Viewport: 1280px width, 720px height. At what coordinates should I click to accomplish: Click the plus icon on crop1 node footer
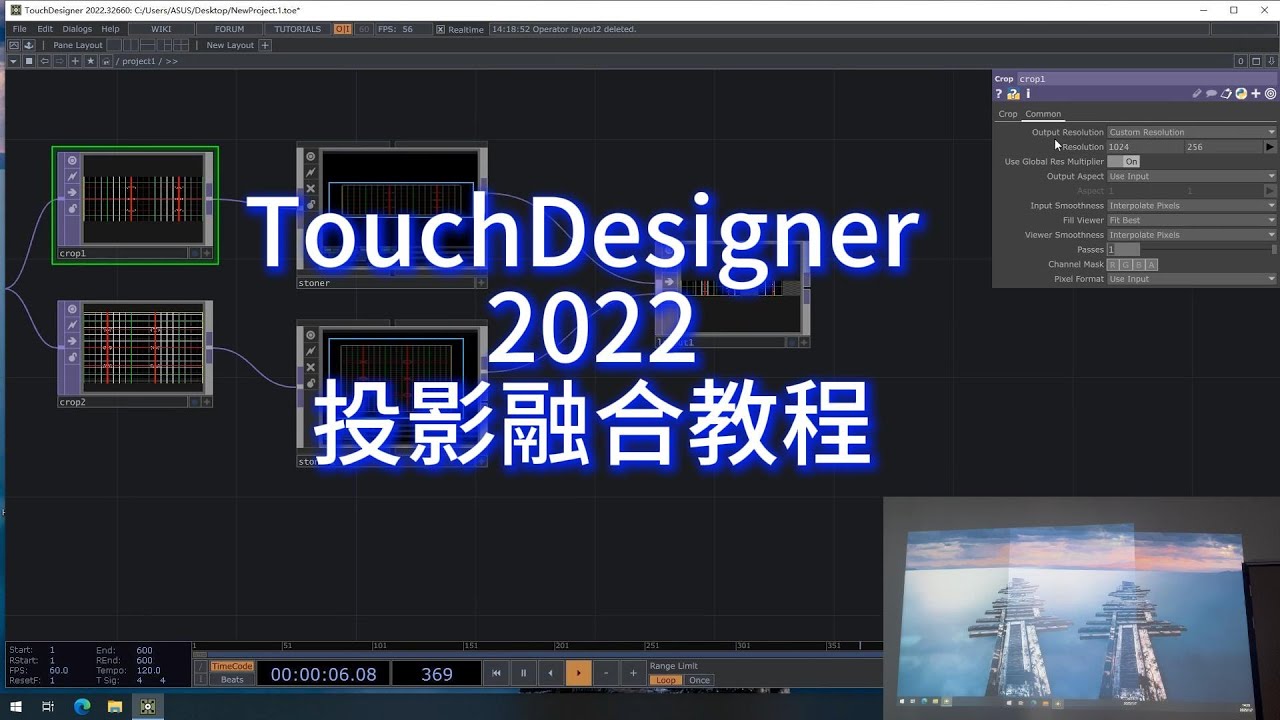coord(207,254)
